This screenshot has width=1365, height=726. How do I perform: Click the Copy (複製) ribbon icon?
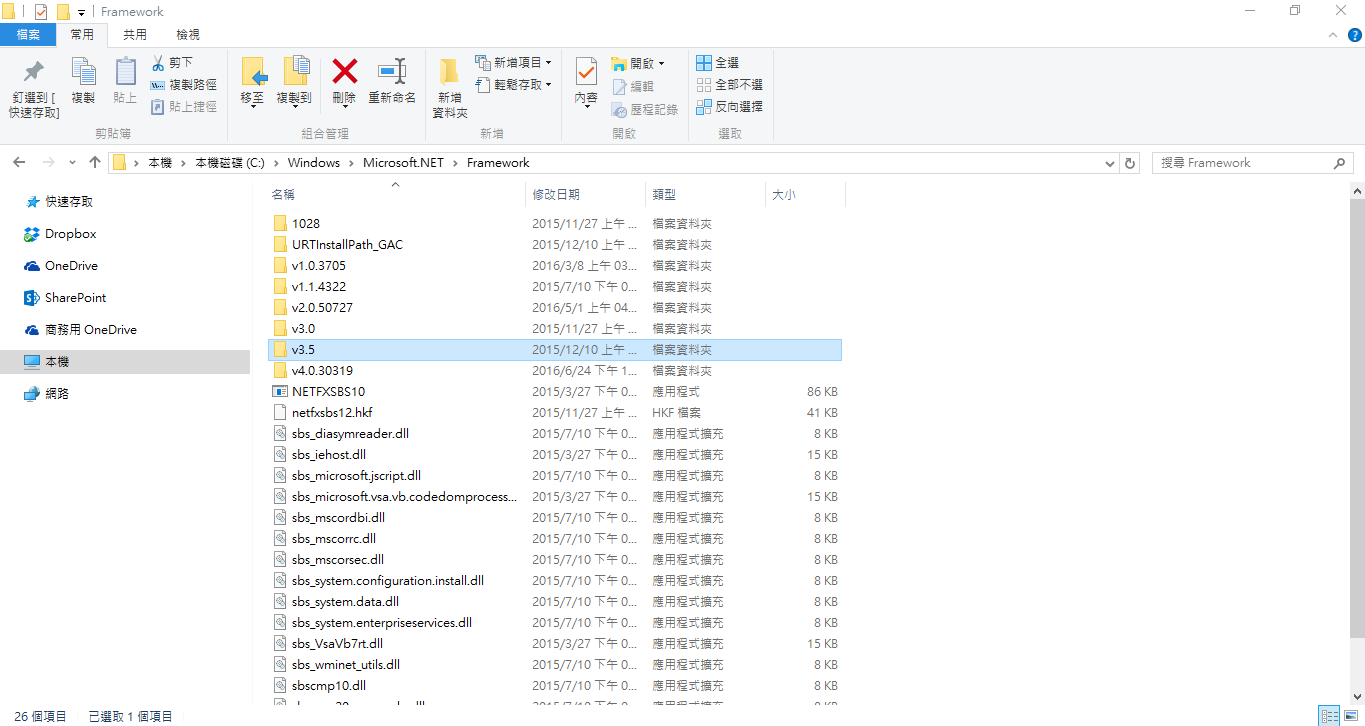(x=83, y=72)
